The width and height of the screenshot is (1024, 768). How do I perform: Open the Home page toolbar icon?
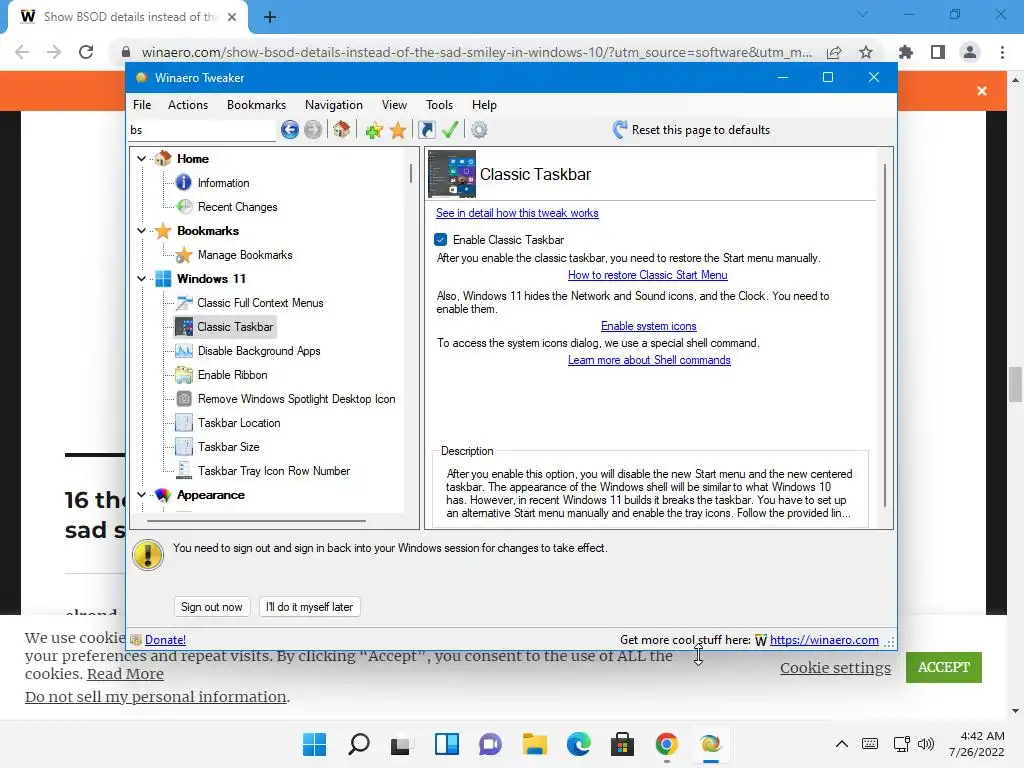pos(342,130)
